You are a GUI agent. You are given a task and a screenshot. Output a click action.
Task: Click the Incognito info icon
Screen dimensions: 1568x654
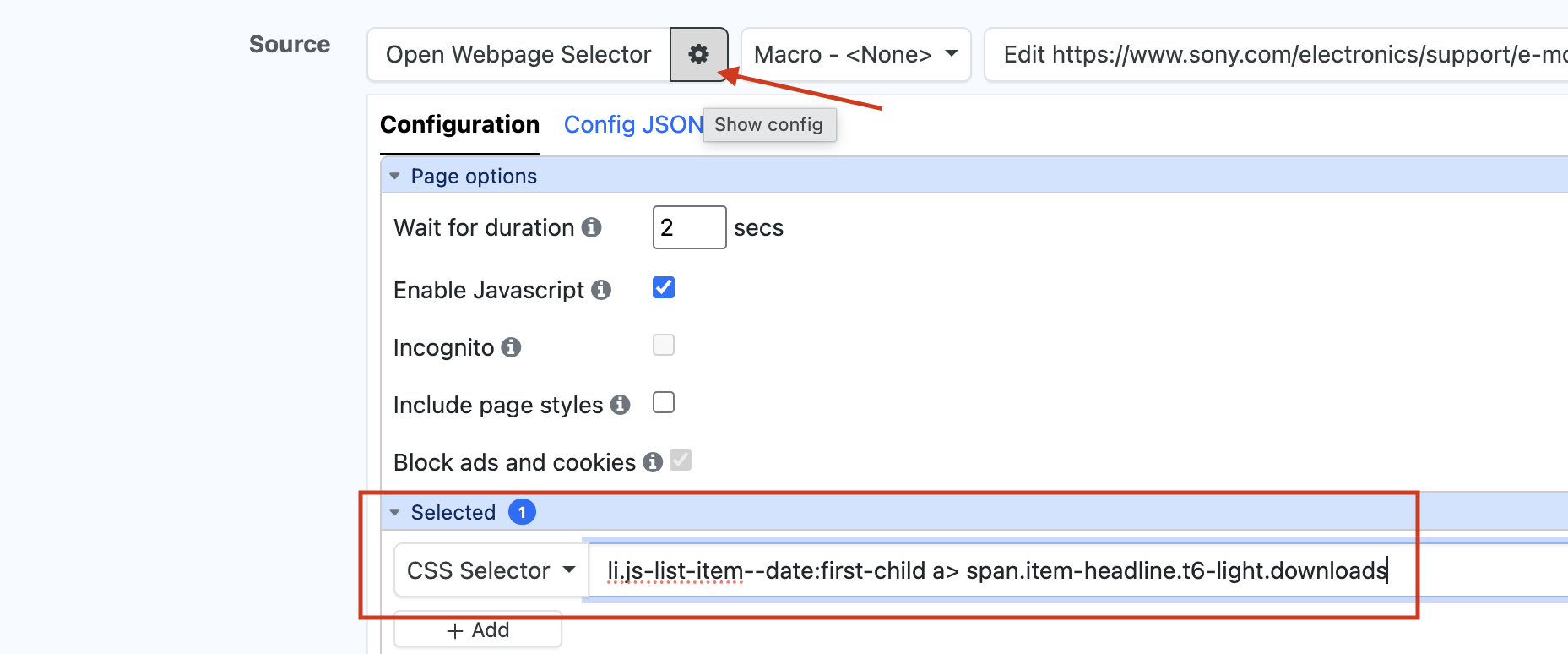(x=511, y=347)
